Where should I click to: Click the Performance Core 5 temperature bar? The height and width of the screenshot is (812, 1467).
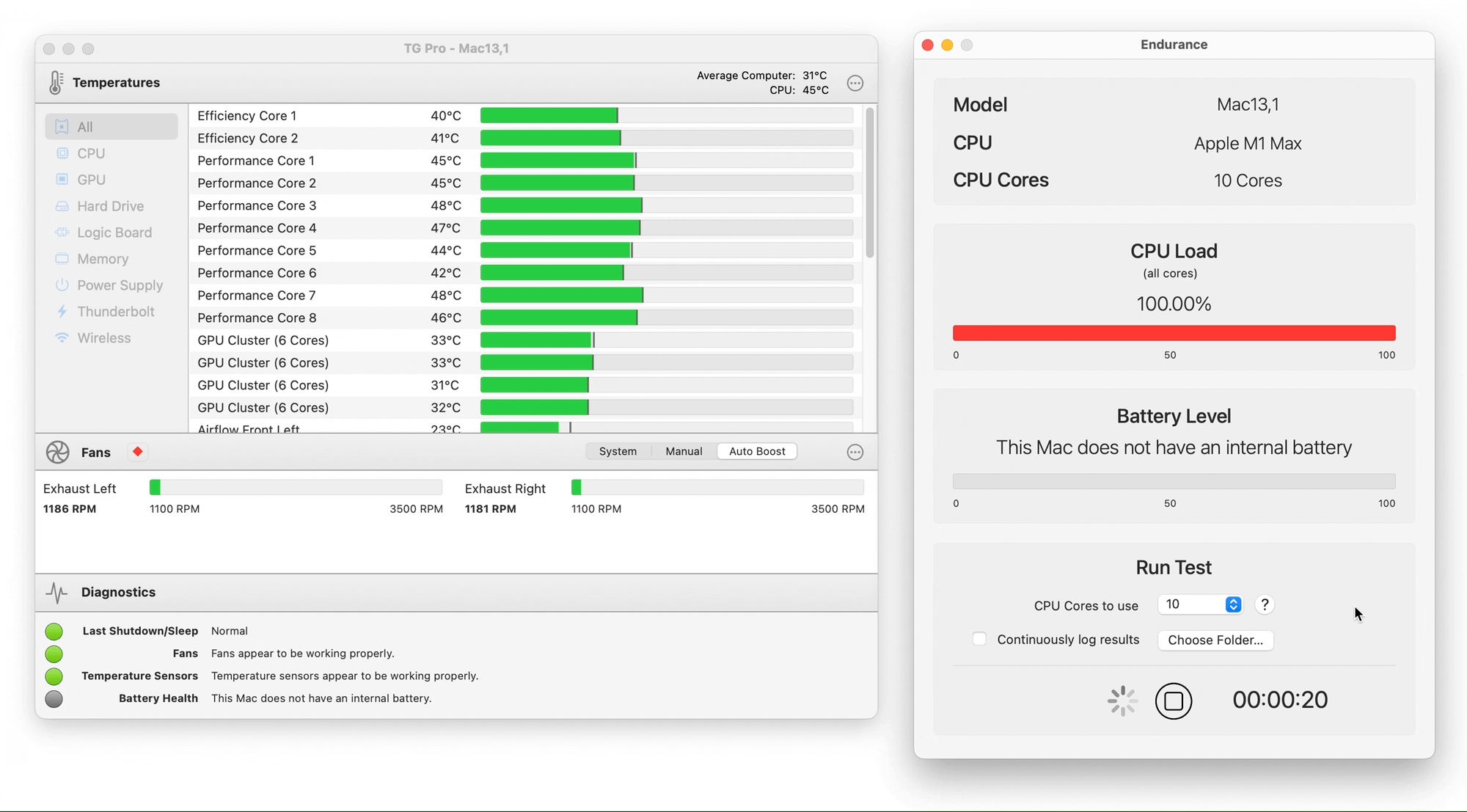[x=667, y=250]
